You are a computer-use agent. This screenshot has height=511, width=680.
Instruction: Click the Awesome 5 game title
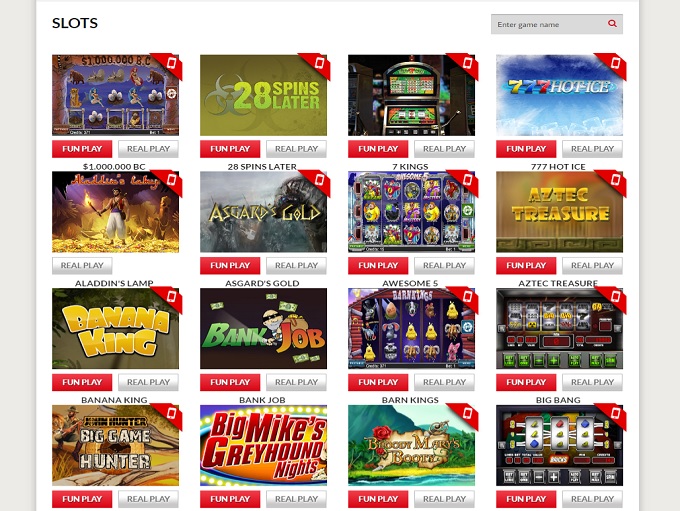pyautogui.click(x=410, y=283)
